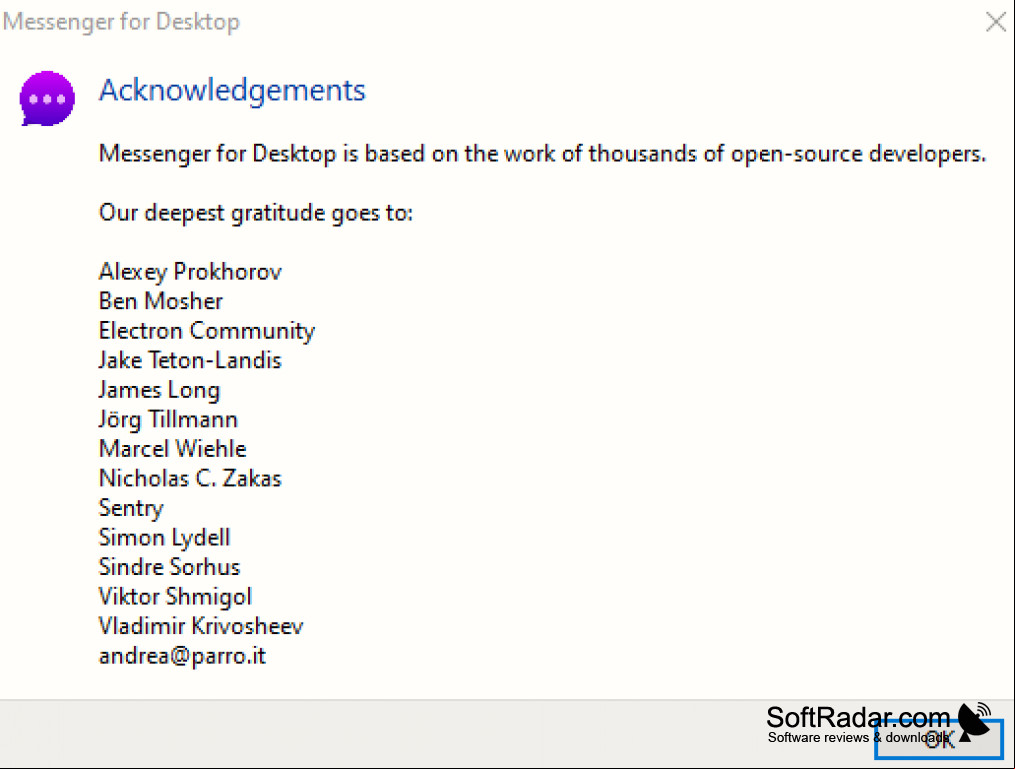Close the Messenger for Desktop dialog
This screenshot has width=1015, height=769.
click(x=996, y=22)
